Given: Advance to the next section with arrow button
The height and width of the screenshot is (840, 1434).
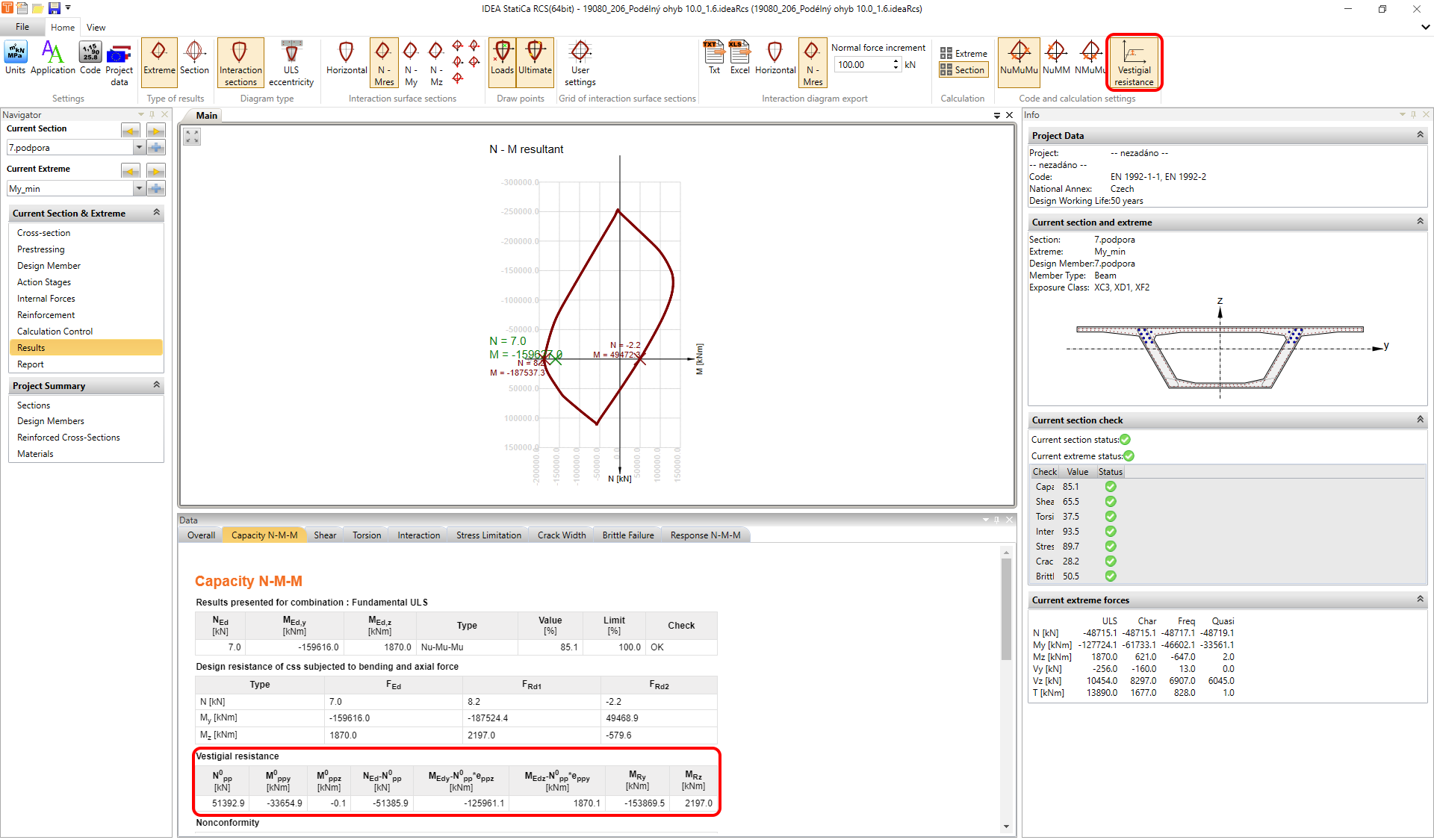Looking at the screenshot, I should click(x=155, y=130).
